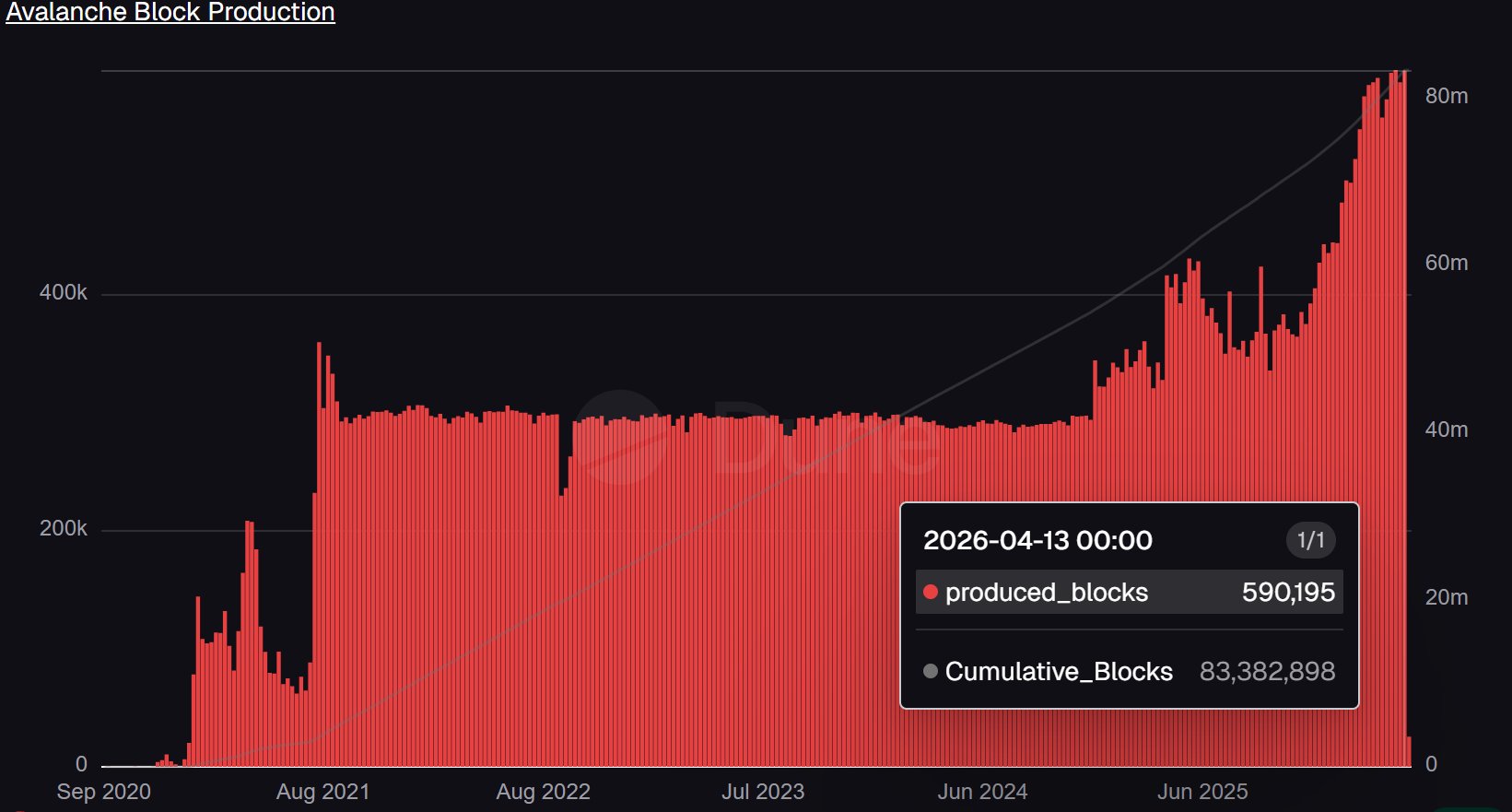Click the 80m cumulative axis label
Viewport: 1512px width, 812px height.
click(x=1447, y=96)
